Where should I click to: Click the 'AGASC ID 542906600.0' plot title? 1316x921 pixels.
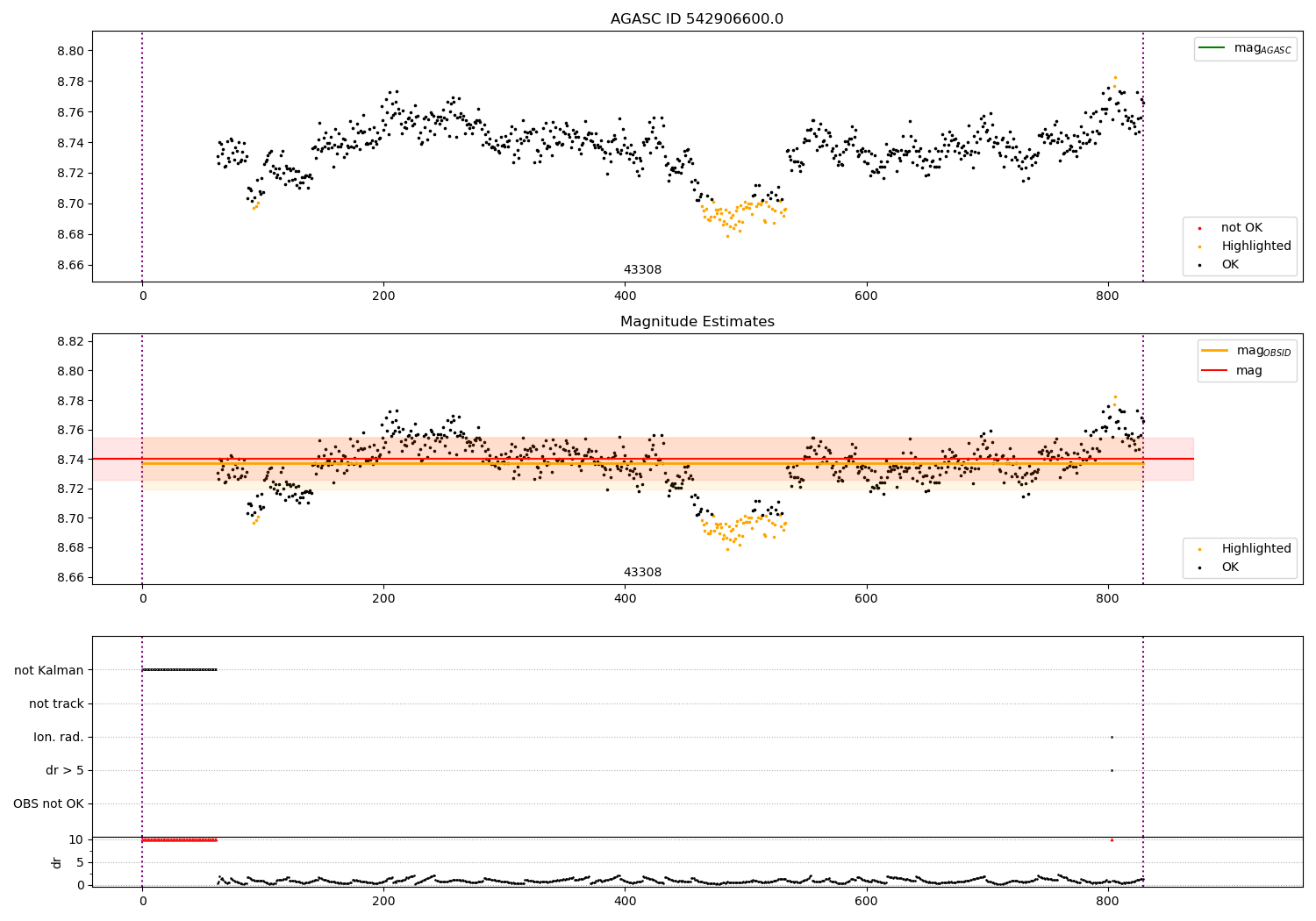click(x=697, y=19)
